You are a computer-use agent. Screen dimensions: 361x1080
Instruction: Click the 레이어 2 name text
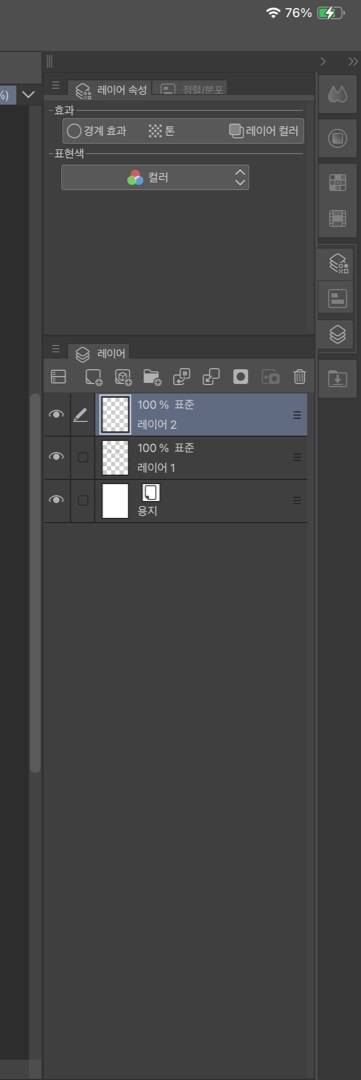[x=157, y=424]
